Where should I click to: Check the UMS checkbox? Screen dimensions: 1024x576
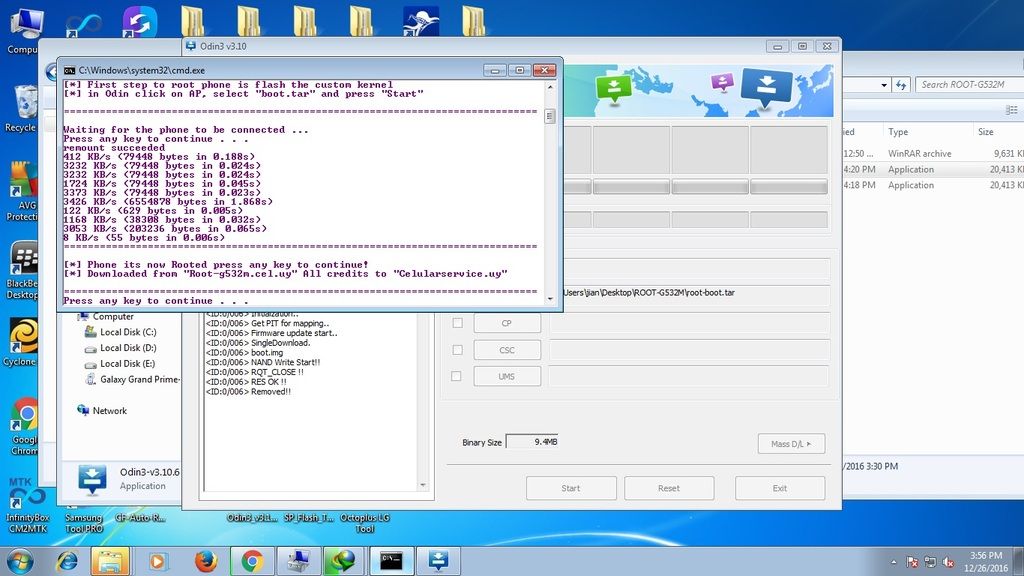(457, 376)
